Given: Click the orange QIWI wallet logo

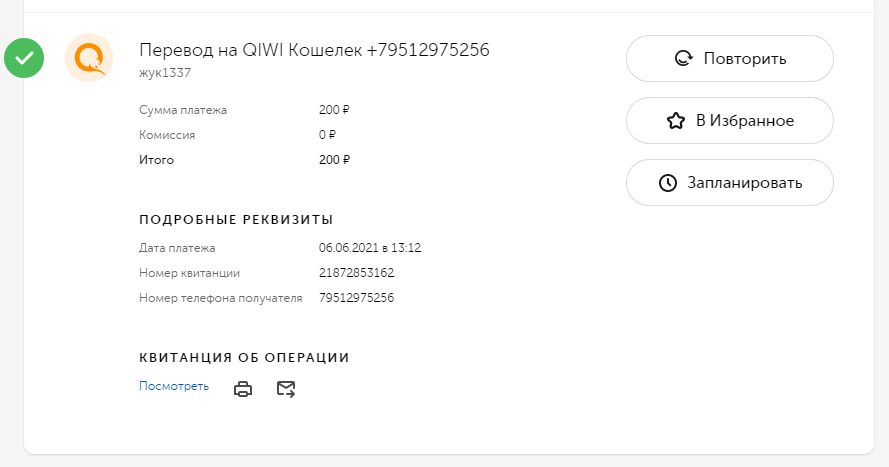Looking at the screenshot, I should (89, 58).
